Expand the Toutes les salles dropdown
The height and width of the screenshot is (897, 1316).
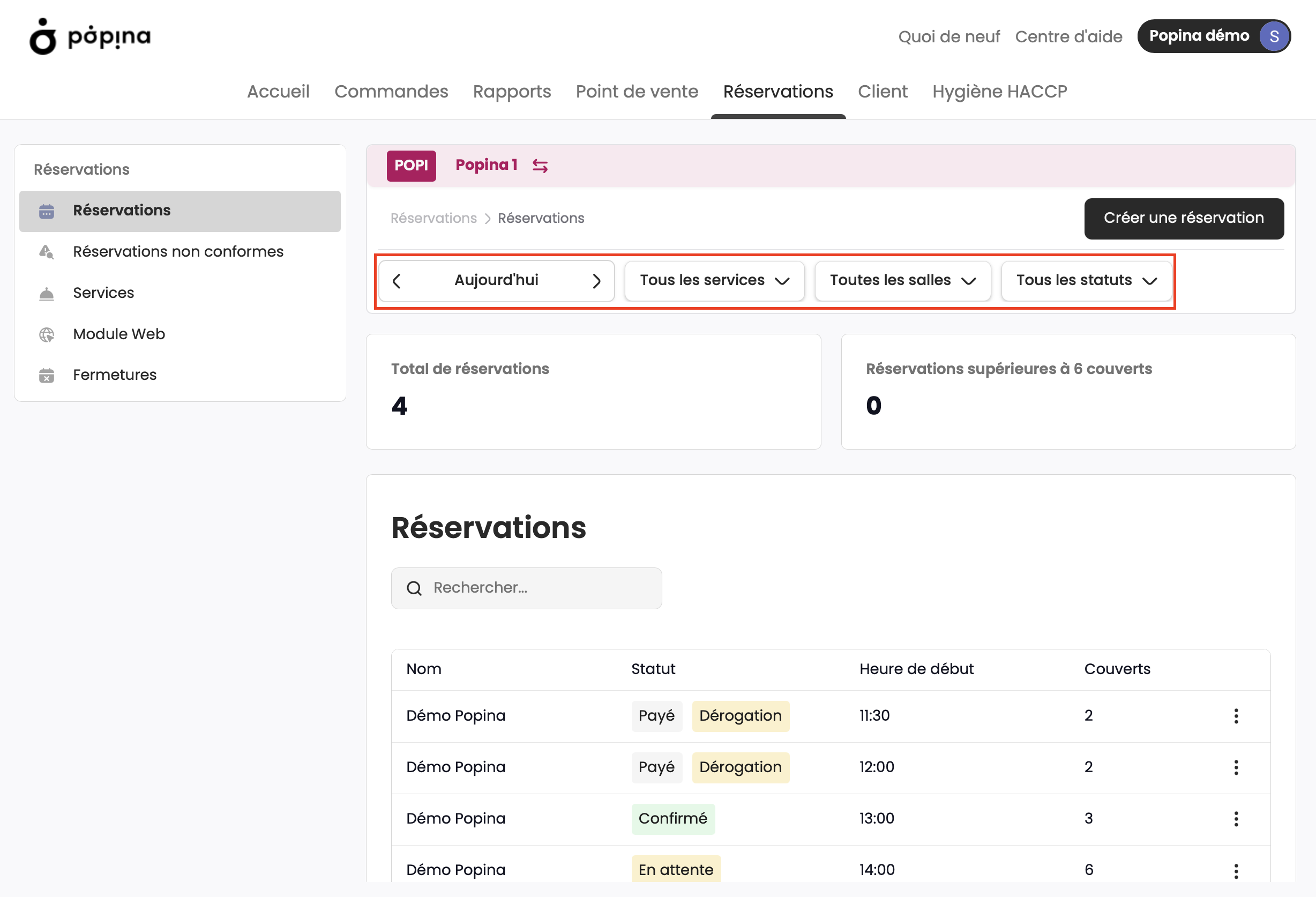point(903,281)
